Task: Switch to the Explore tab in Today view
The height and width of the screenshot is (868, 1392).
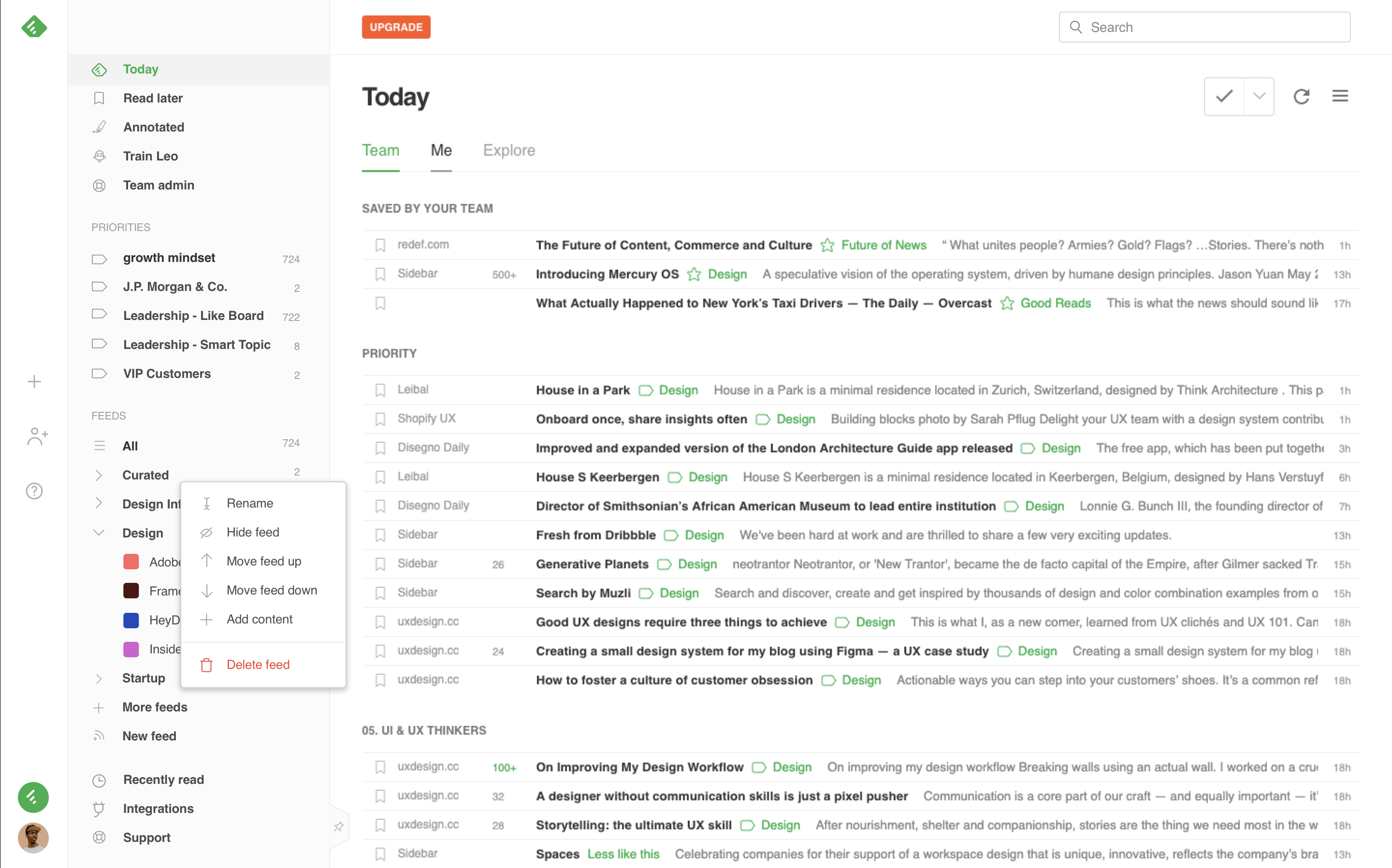Action: coord(510,150)
